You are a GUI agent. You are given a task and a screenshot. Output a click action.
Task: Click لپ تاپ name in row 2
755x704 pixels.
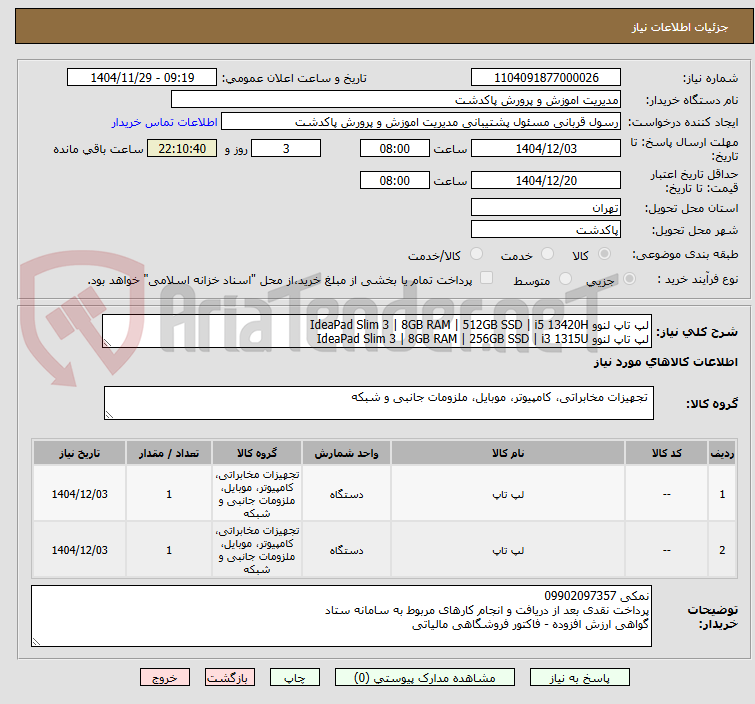click(508, 550)
